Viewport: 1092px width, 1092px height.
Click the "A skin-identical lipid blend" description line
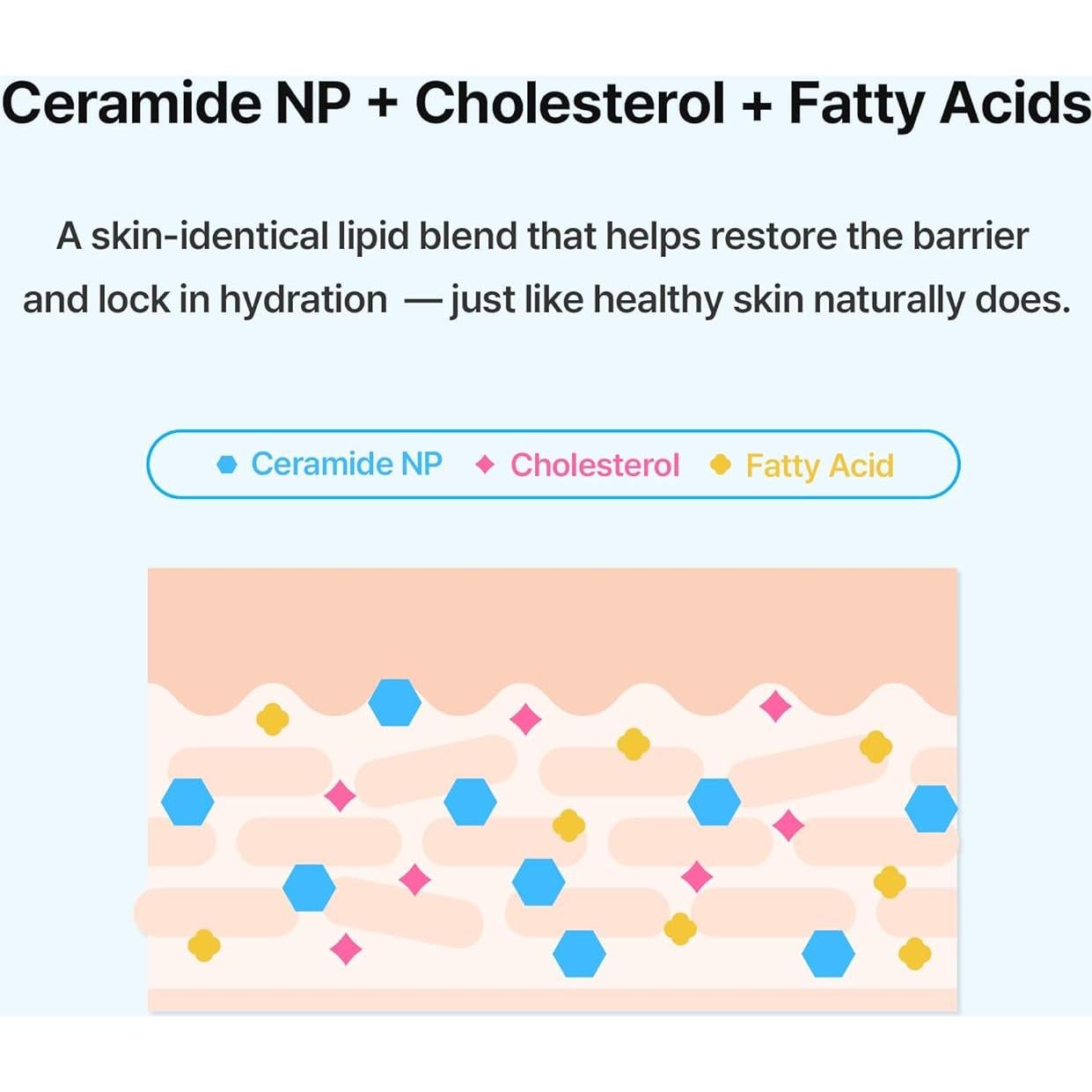pos(542,236)
